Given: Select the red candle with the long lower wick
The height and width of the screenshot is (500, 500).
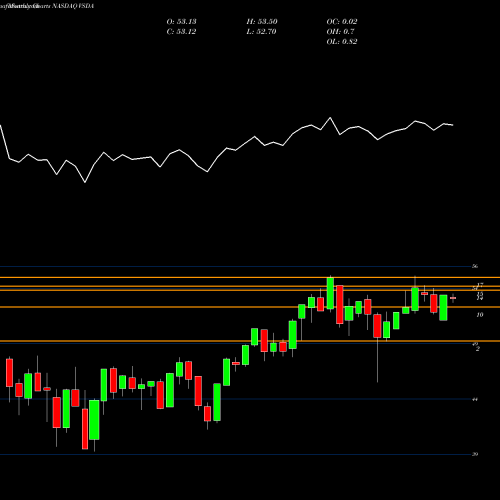Looking at the screenshot, I should coord(377,326).
